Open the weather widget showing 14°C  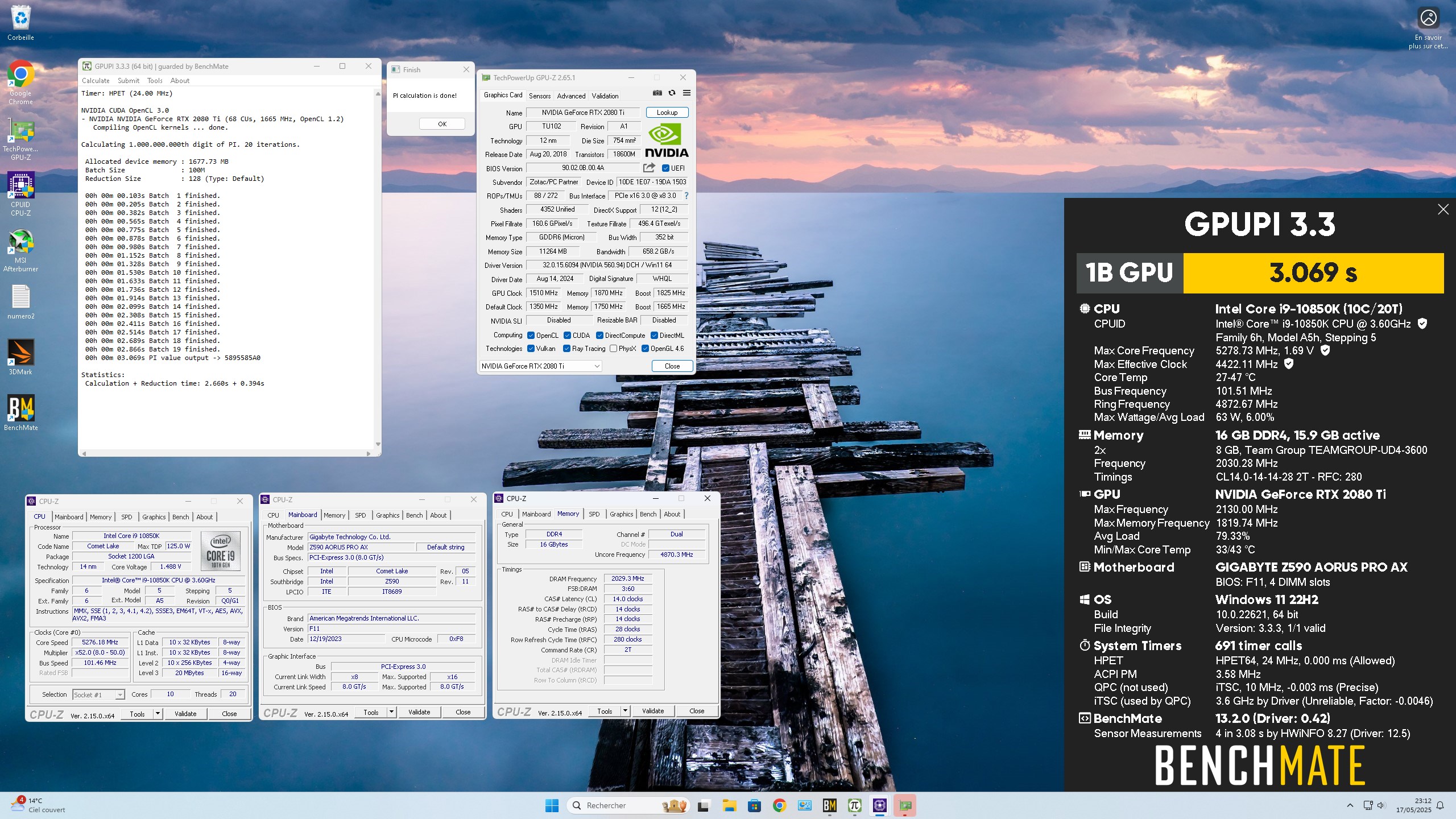click(x=38, y=805)
